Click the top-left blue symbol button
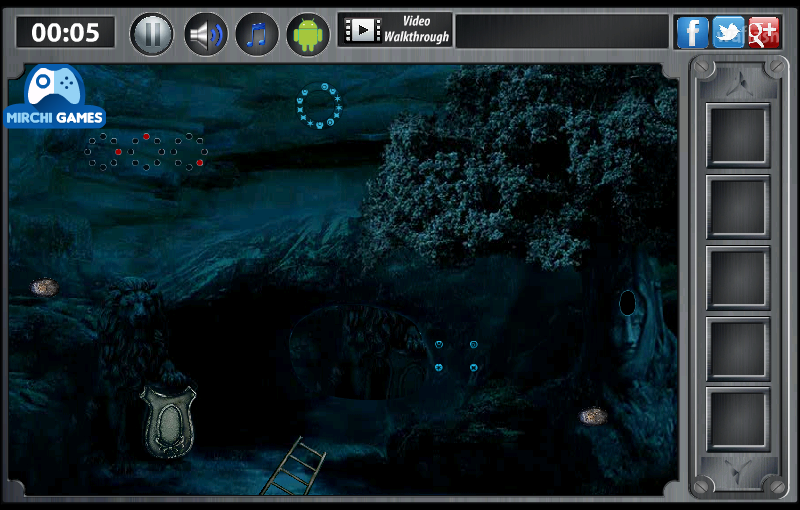 (439, 344)
